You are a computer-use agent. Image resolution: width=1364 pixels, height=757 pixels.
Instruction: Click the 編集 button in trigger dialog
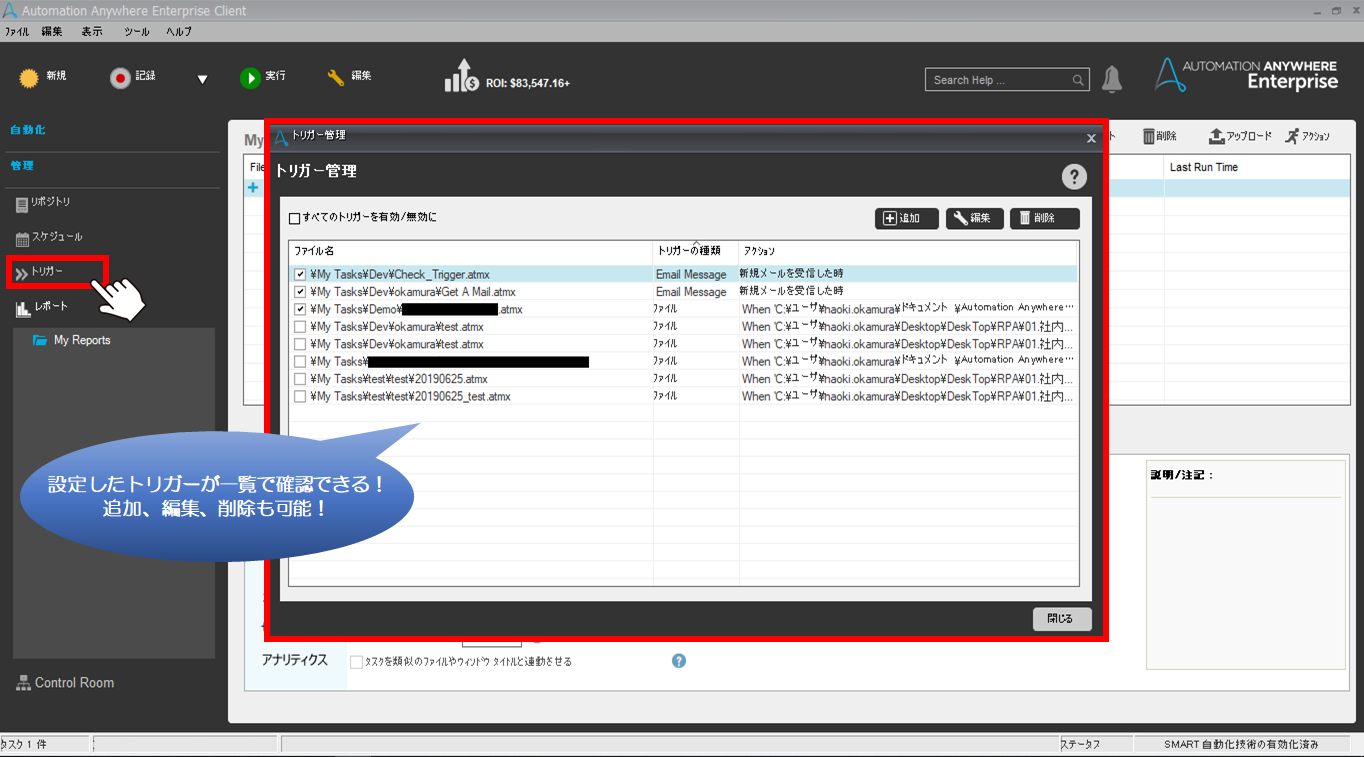click(x=975, y=218)
